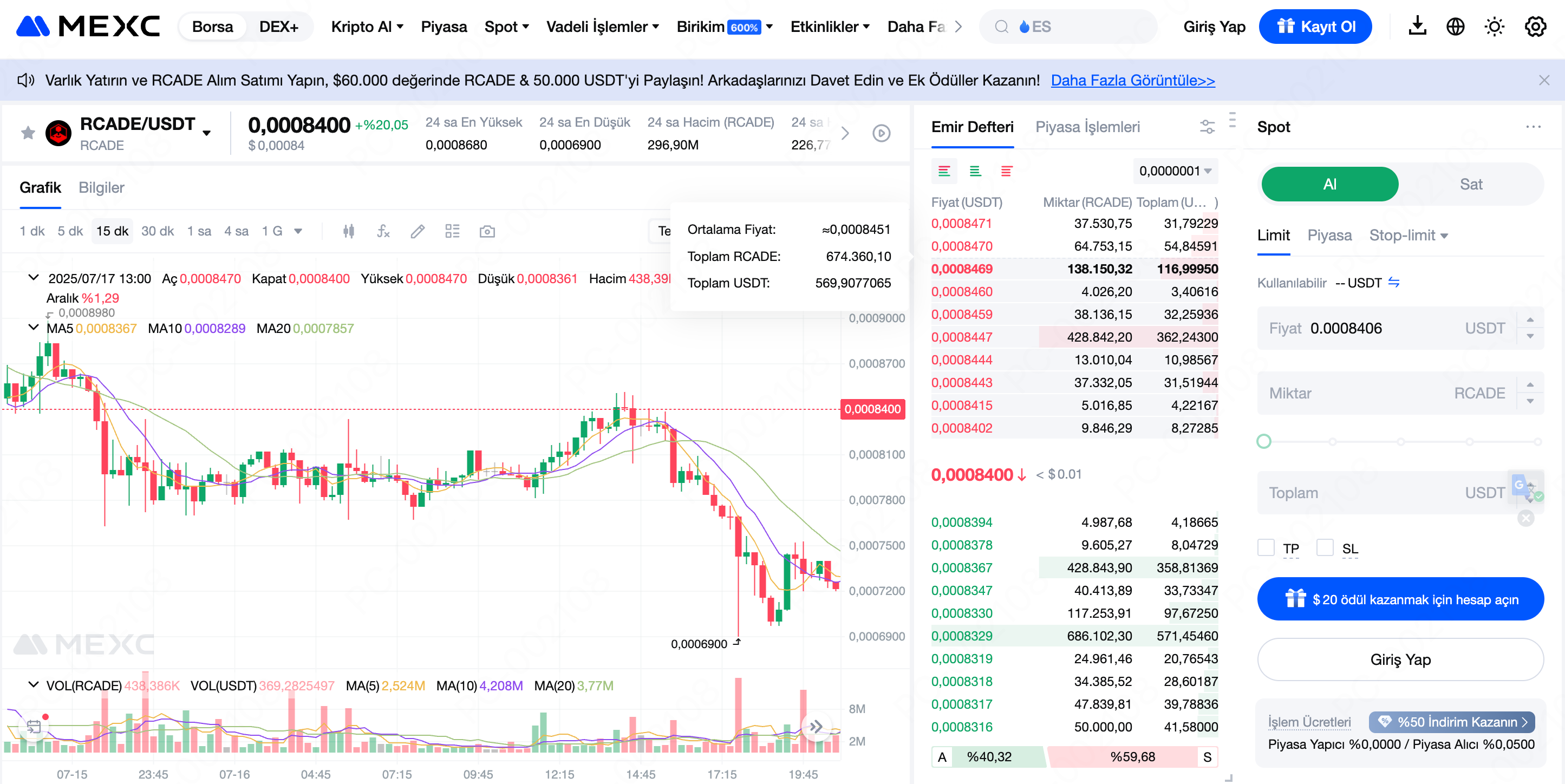Show only buy orders view icon
Image resolution: width=1565 pixels, height=784 pixels.
pyautogui.click(x=975, y=171)
